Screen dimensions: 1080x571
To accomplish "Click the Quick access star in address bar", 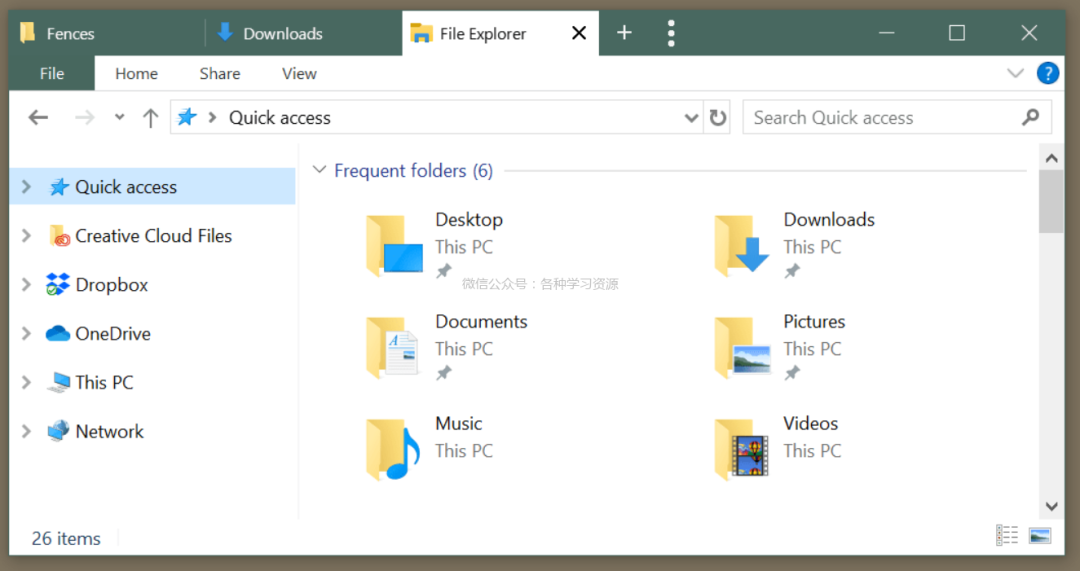I will [187, 117].
